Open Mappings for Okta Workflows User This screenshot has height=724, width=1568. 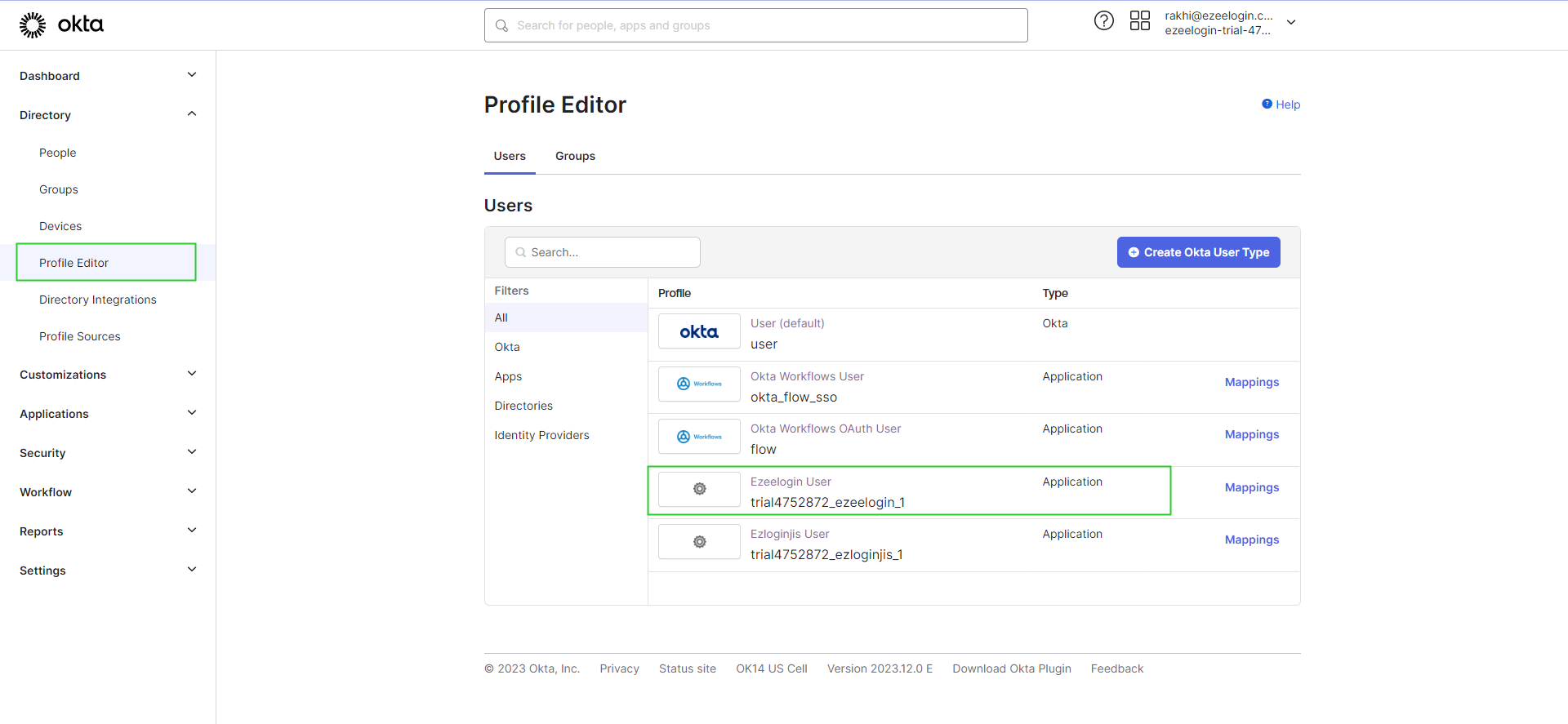pyautogui.click(x=1252, y=382)
